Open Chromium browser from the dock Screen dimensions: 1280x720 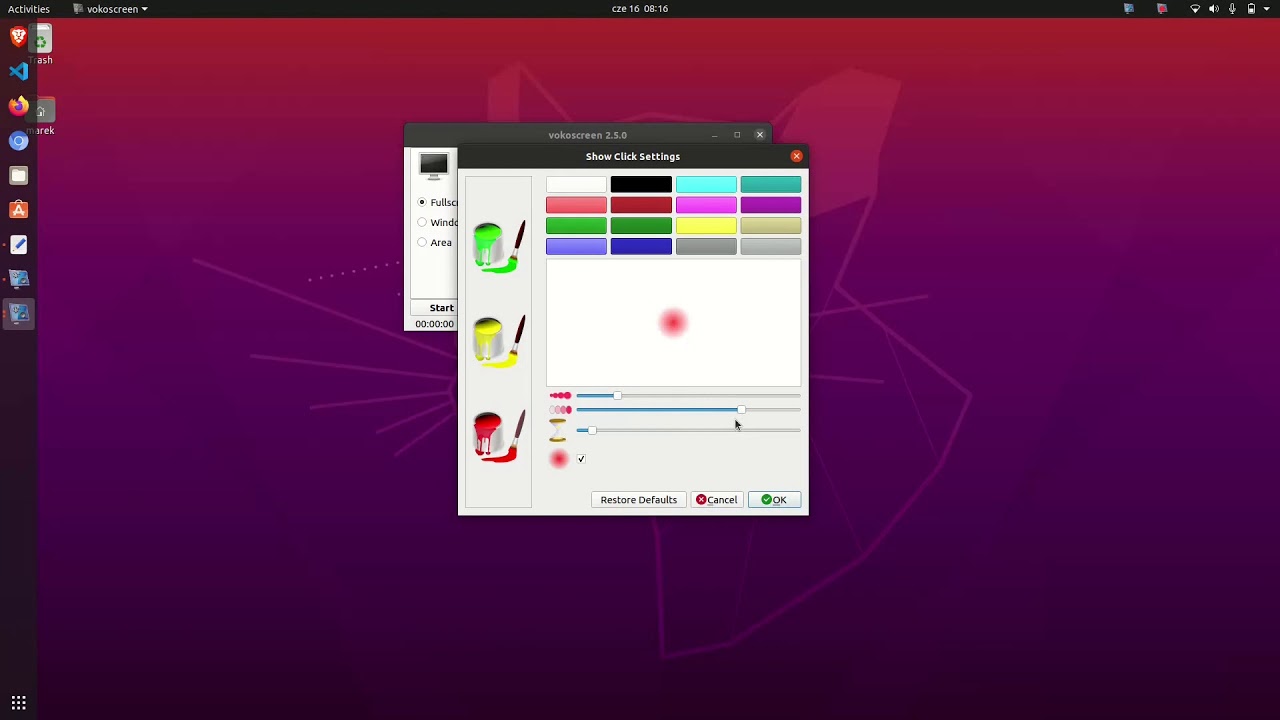[18, 141]
